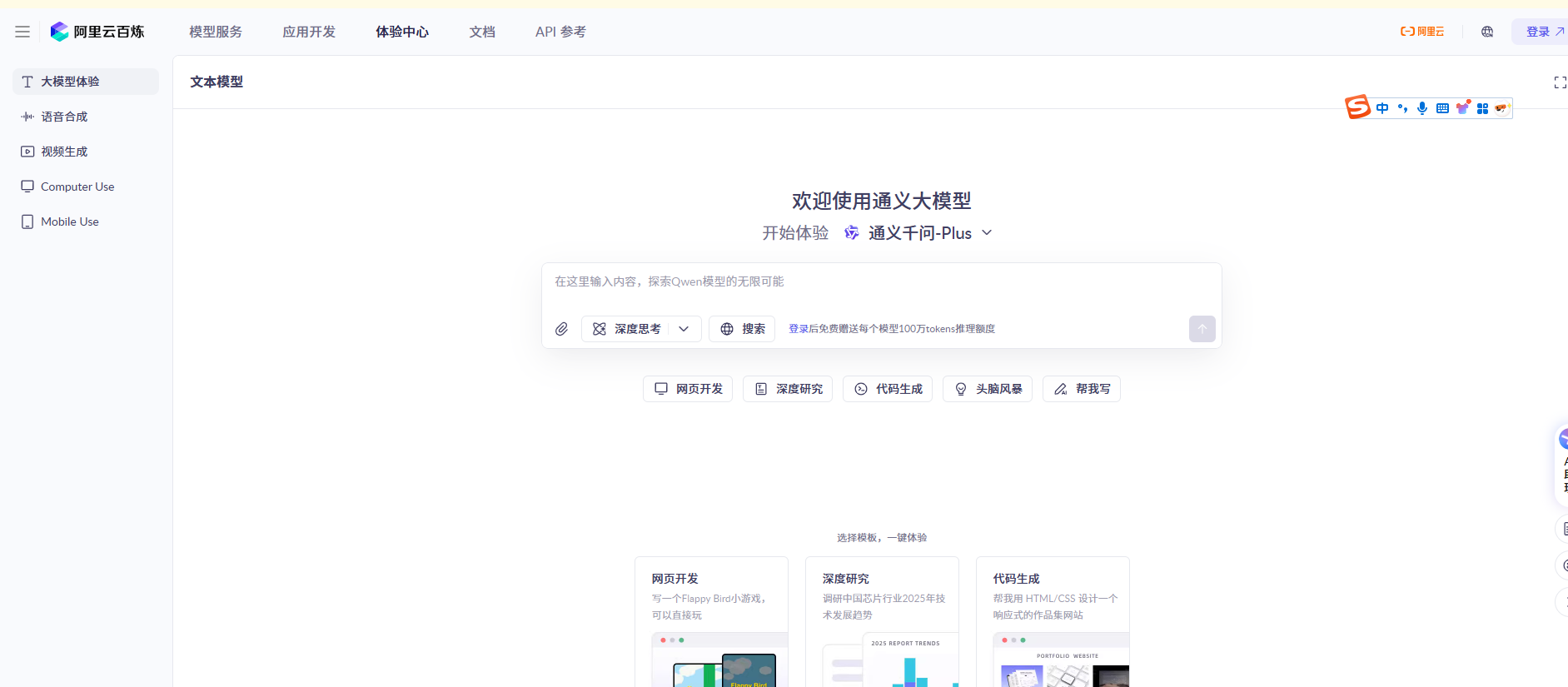Open the 代码生成 template card
This screenshot has width=1568, height=687.
pos(1053,621)
